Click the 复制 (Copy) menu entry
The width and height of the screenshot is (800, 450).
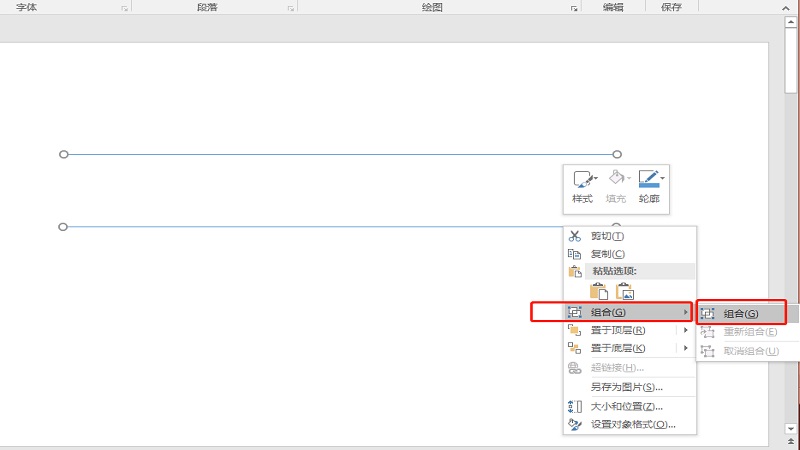[607, 254]
